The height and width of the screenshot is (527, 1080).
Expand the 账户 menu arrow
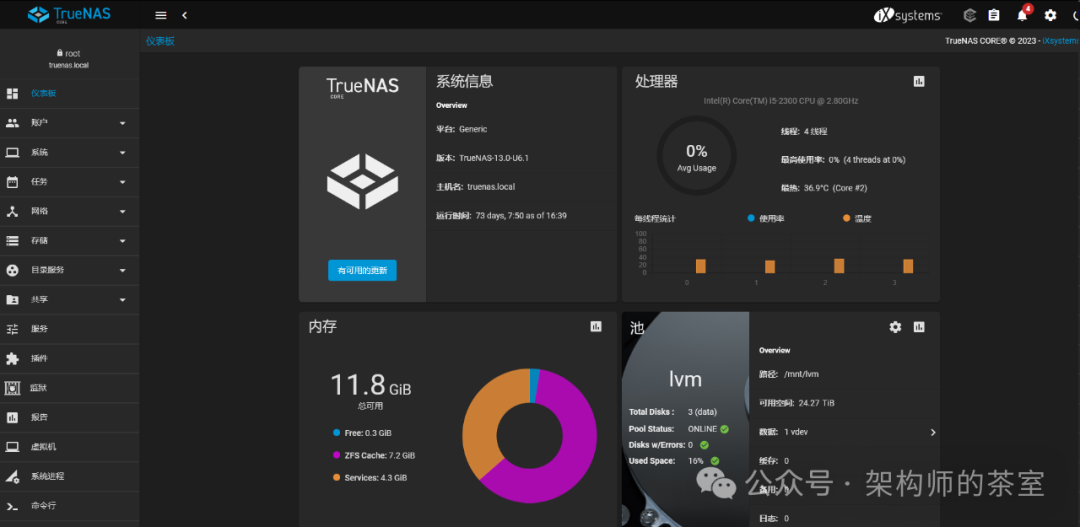[123, 123]
